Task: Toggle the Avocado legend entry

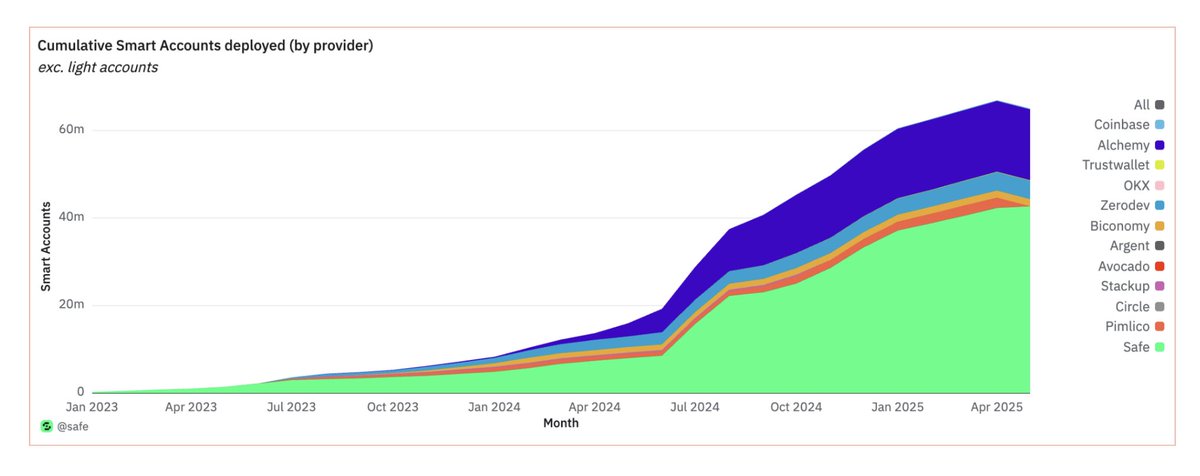Action: click(1130, 266)
